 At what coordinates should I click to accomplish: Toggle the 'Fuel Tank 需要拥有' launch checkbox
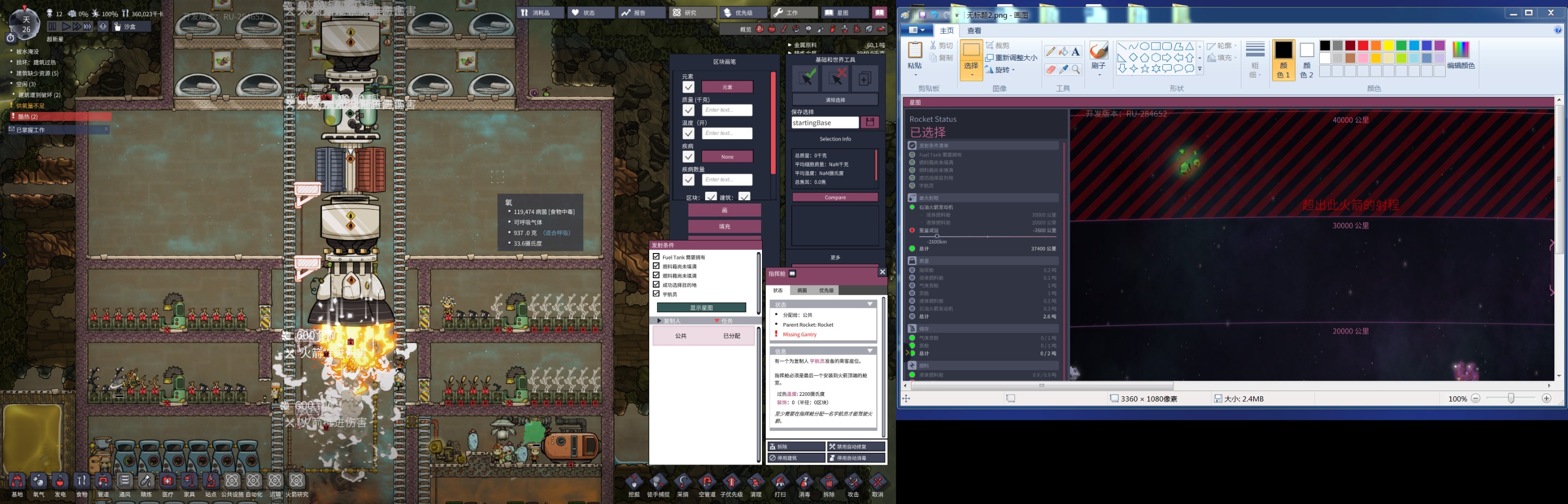pyautogui.click(x=656, y=257)
